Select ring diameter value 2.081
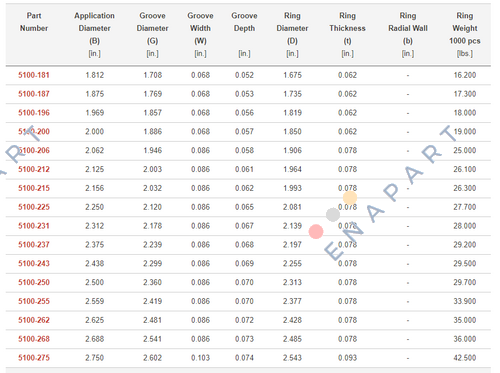500x373 pixels. coord(292,207)
